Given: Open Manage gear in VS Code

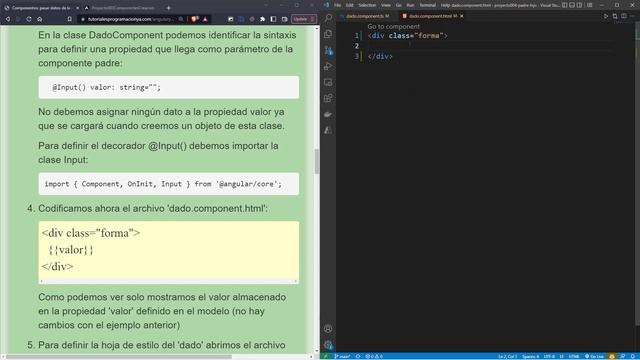Looking at the screenshot, I should (x=328, y=345).
